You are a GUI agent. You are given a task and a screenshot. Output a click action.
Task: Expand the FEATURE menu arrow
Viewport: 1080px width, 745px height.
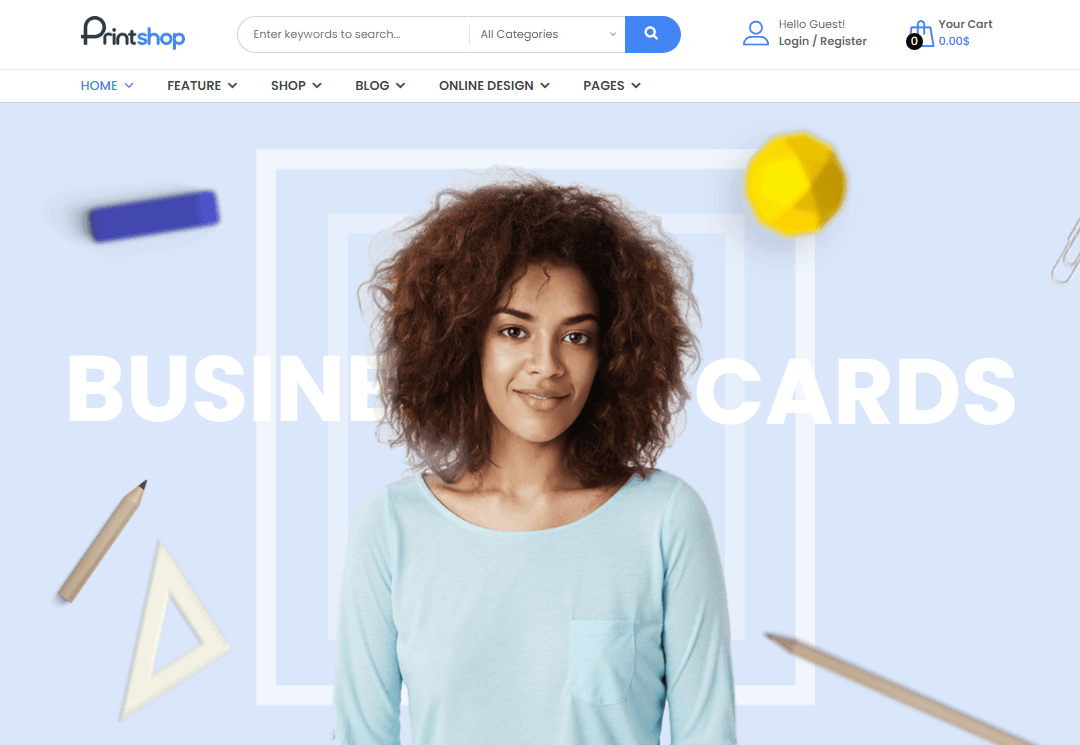[232, 85]
